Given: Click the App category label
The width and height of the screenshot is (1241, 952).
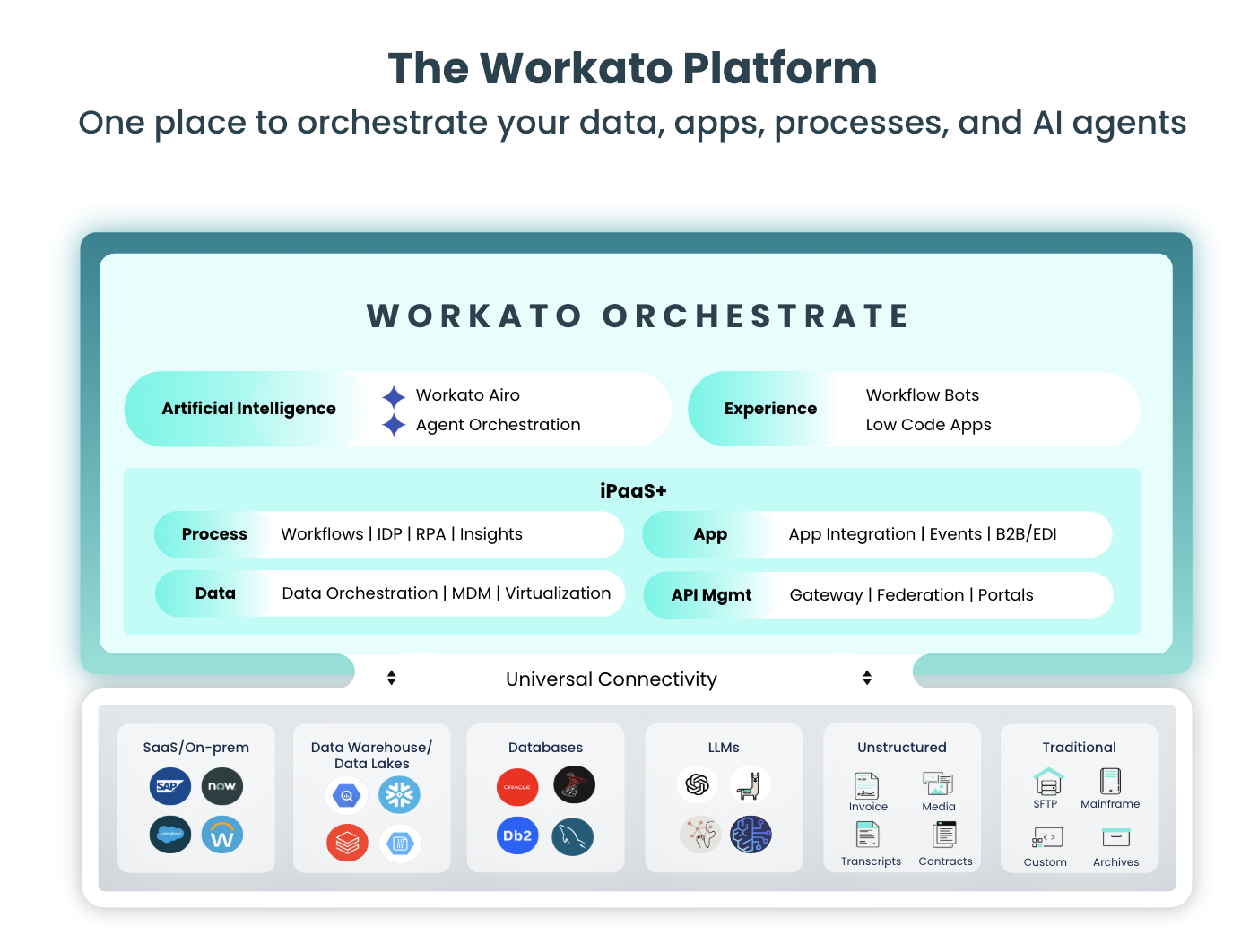Looking at the screenshot, I should coord(710,535).
